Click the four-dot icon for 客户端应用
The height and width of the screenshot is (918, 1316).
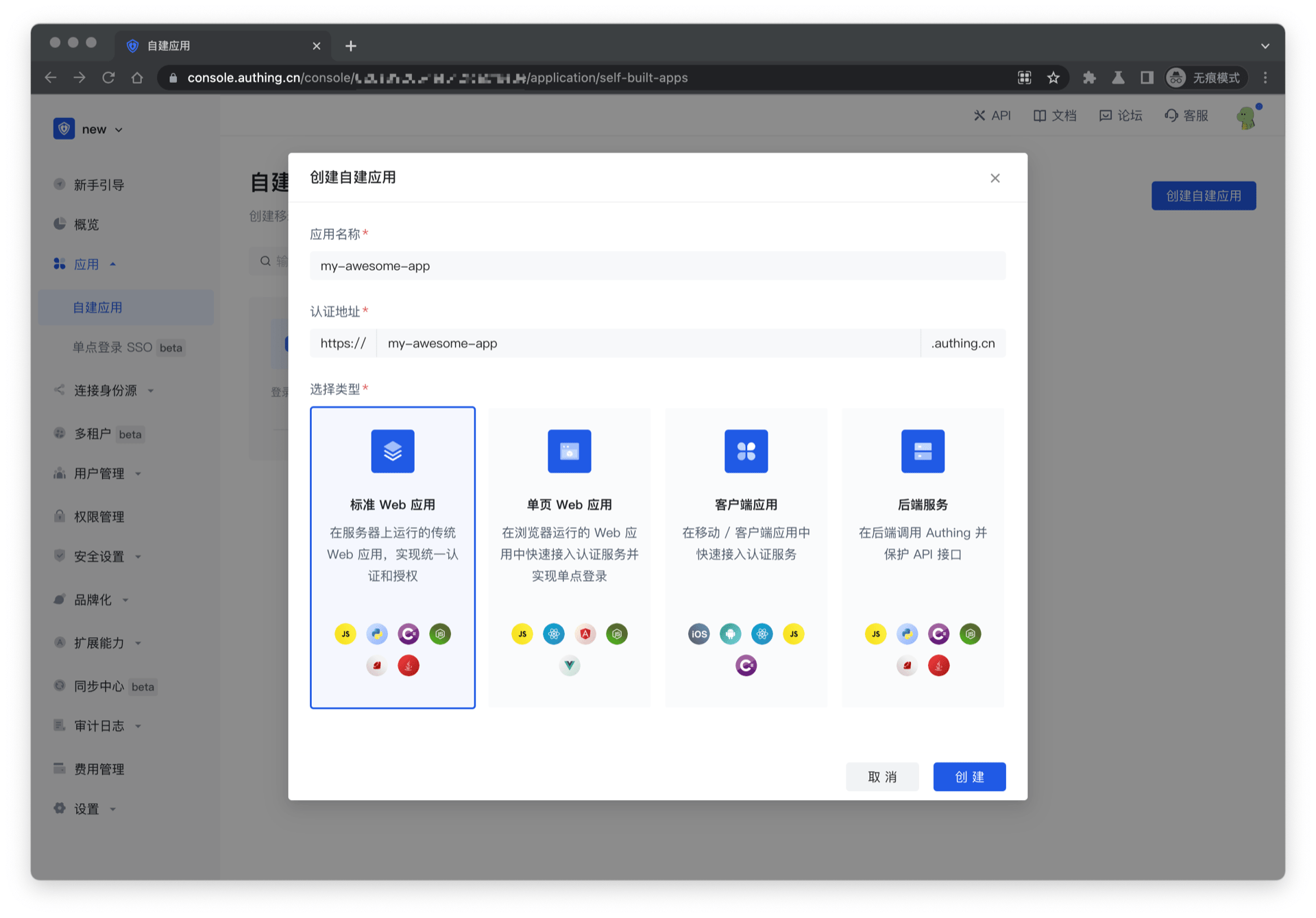(x=746, y=451)
